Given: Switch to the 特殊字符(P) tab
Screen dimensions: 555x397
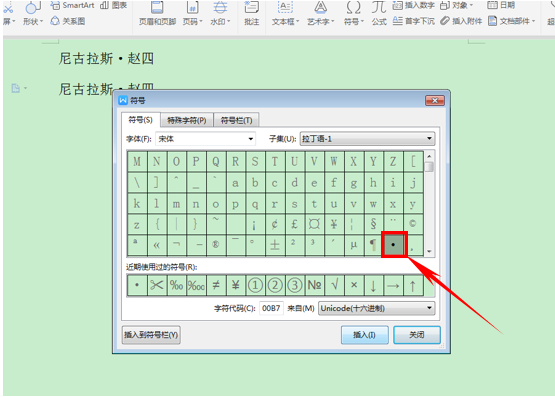Looking at the screenshot, I should coord(187,120).
